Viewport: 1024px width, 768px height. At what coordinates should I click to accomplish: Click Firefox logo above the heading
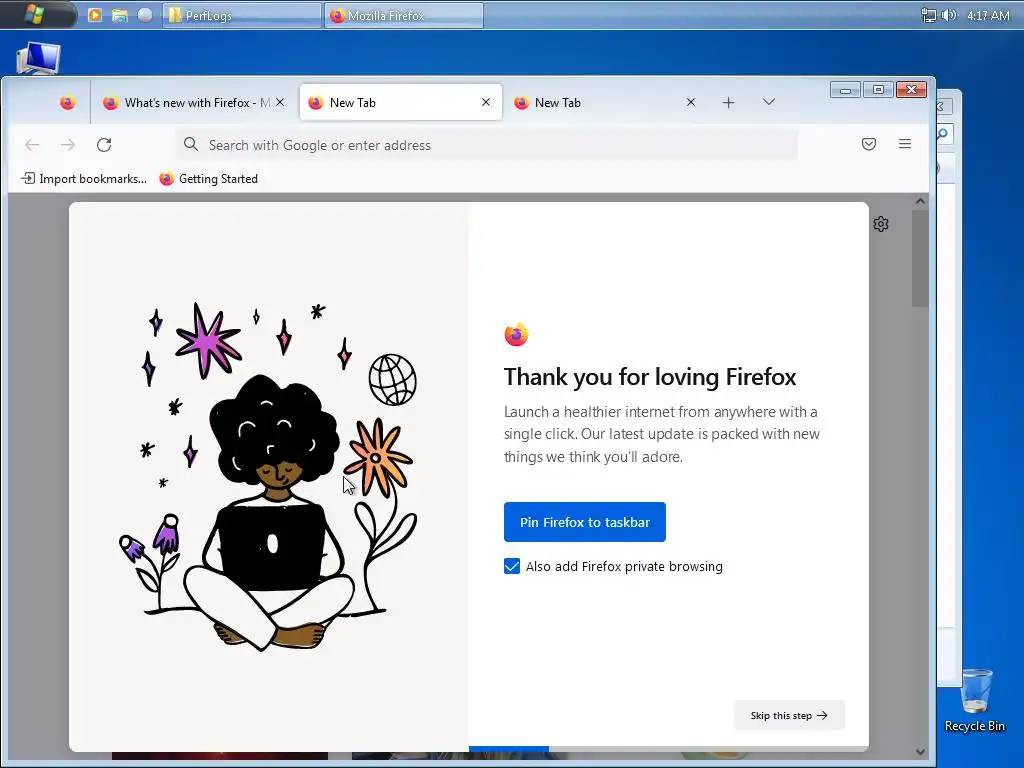pyautogui.click(x=516, y=334)
